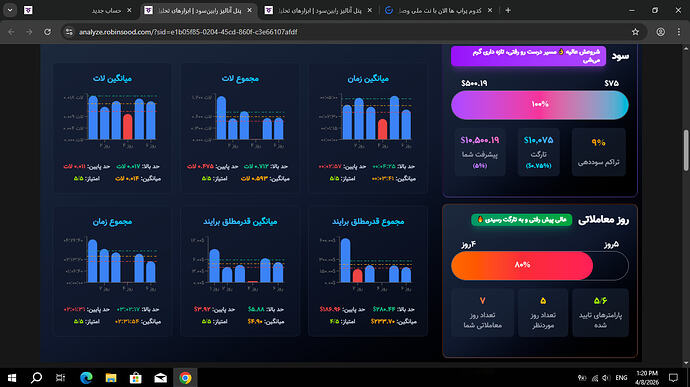Screen dimensions: 690x387
Task: Go forward to the next page
Action: 29,32
